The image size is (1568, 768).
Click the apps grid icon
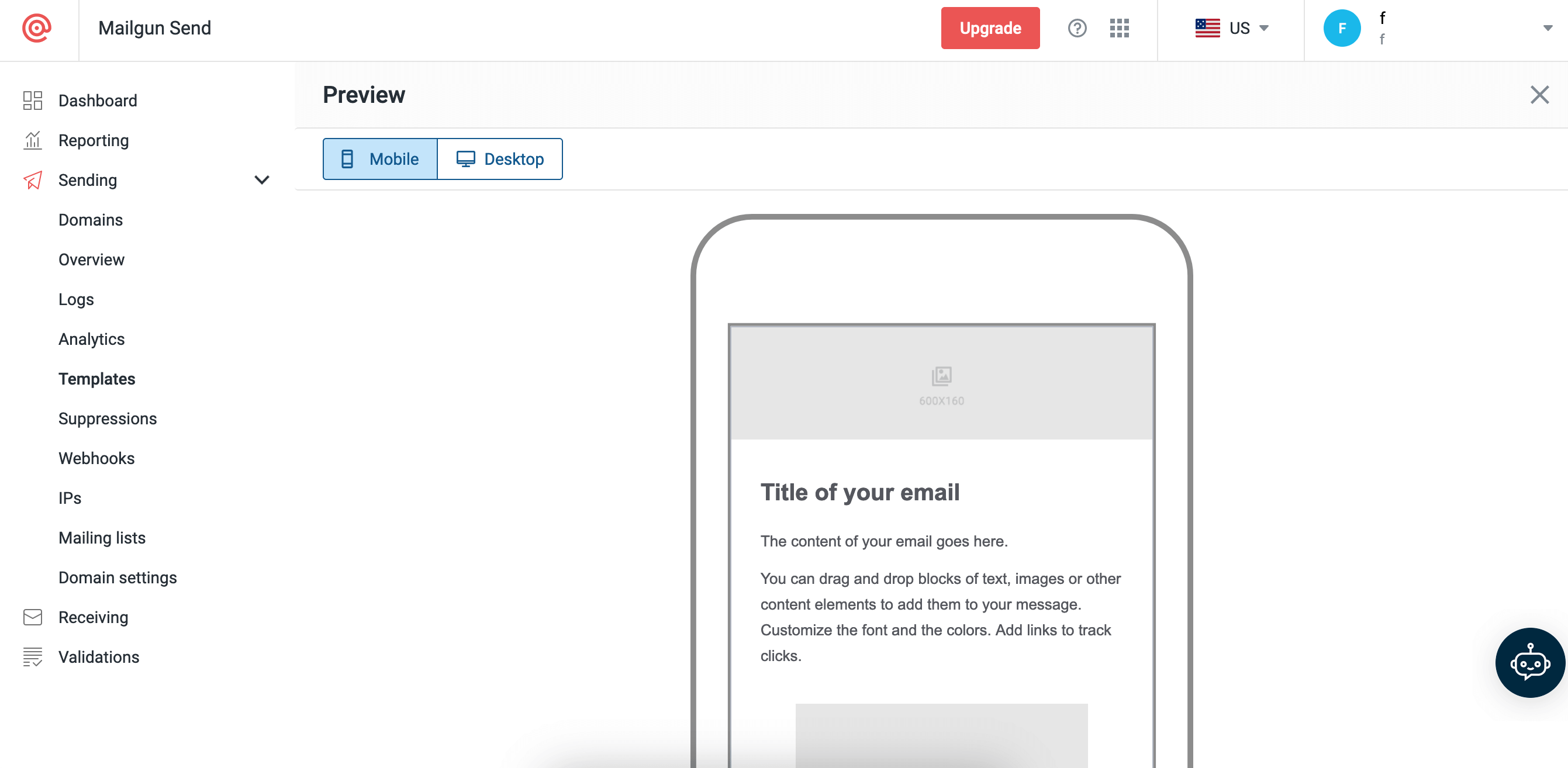pyautogui.click(x=1120, y=28)
